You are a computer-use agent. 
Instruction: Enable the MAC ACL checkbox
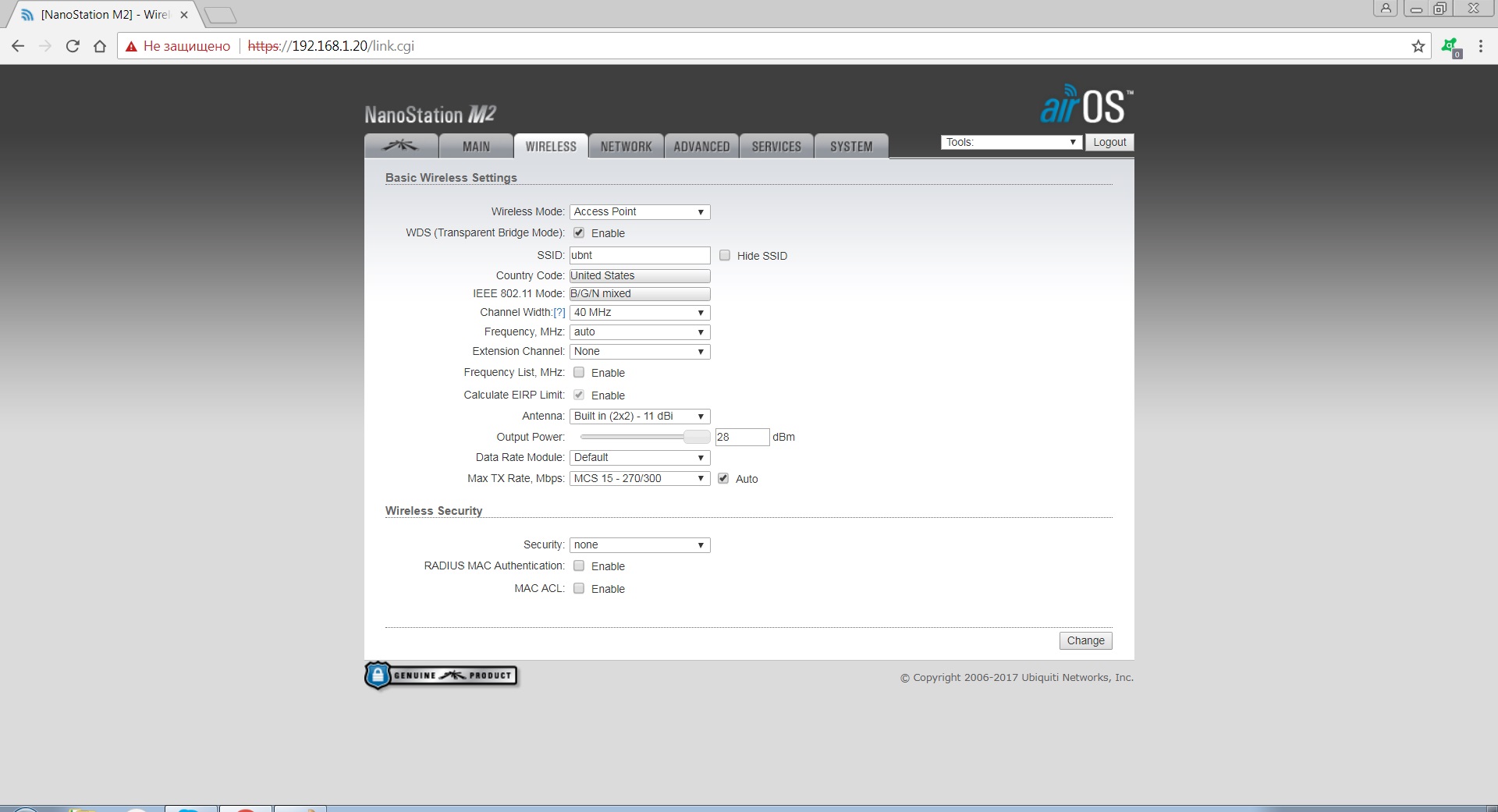tap(579, 588)
